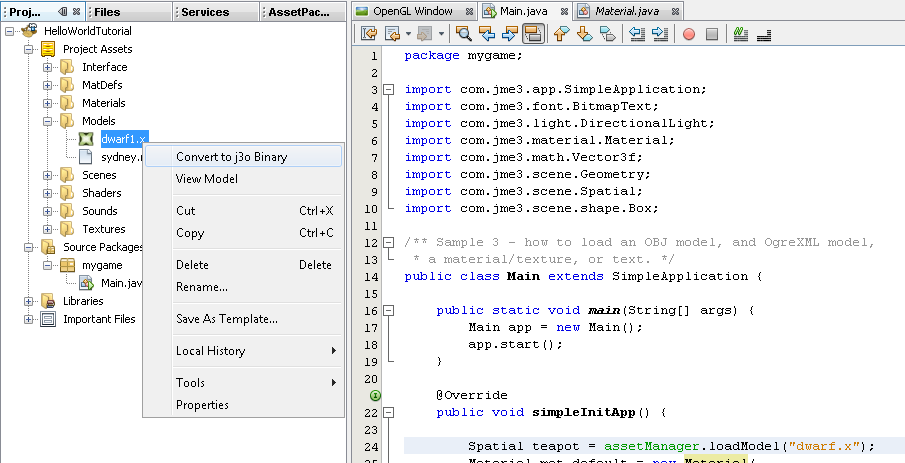Choose View Model in the context menu

point(244,178)
